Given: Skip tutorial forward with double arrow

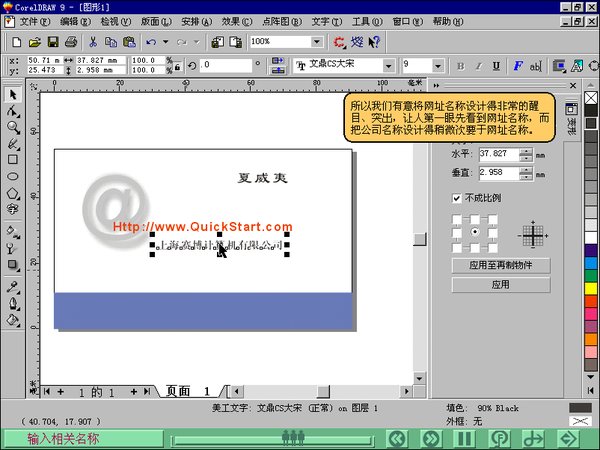Looking at the screenshot, I should [x=431, y=439].
